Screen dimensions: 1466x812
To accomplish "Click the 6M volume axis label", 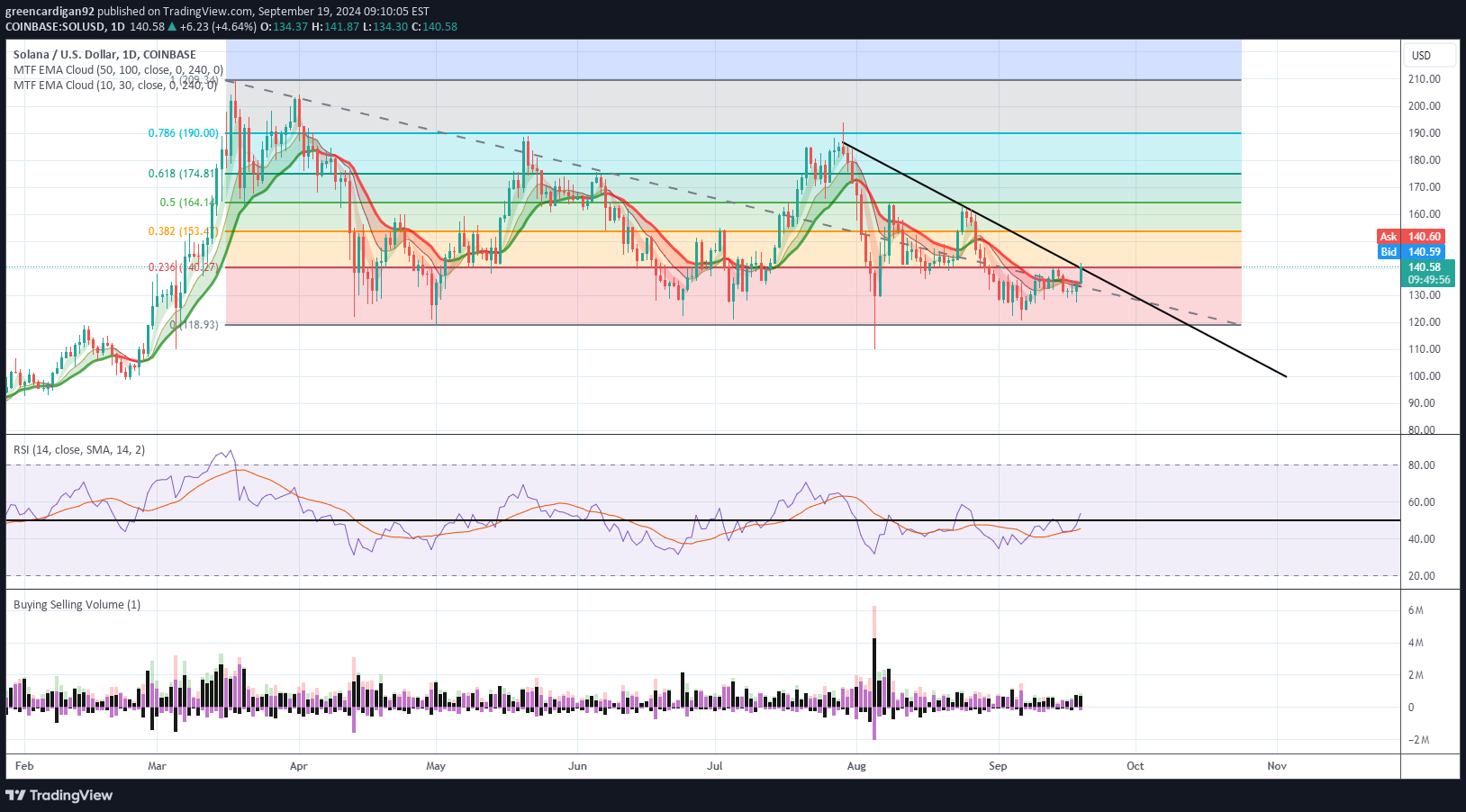I will pyautogui.click(x=1416, y=610).
